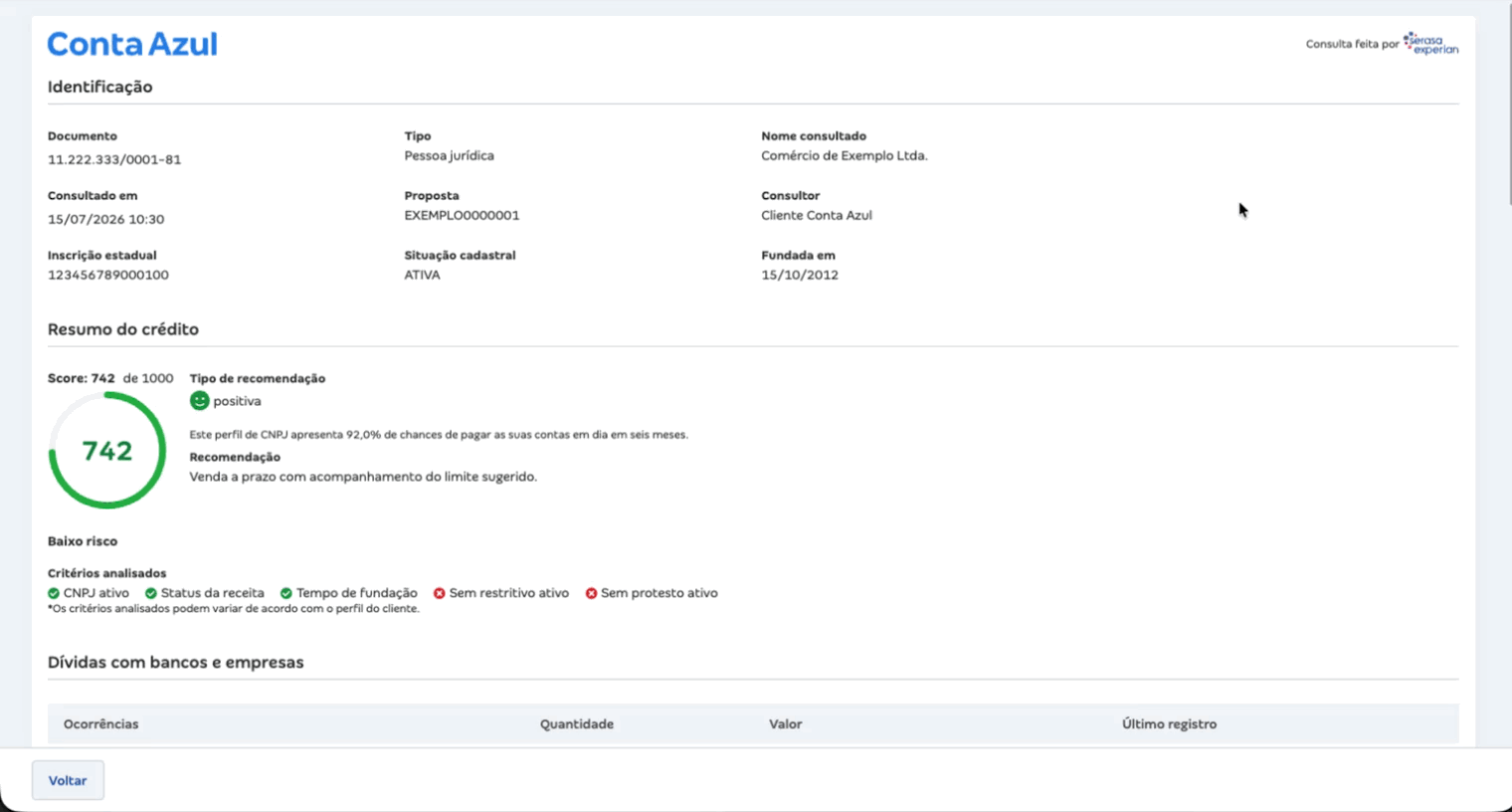1512x812 pixels.
Task: Click state registration 123456789000100
Action: click(108, 275)
